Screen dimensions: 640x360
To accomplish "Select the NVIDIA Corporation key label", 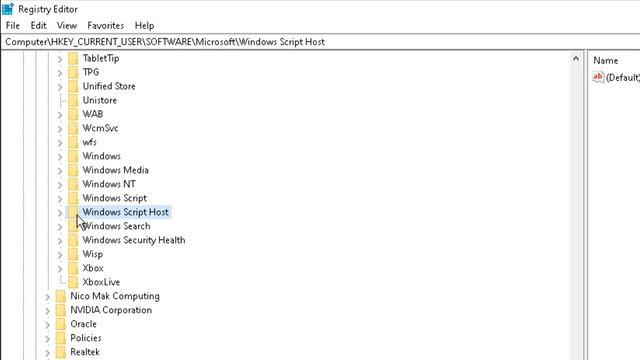I will click(x=111, y=310).
